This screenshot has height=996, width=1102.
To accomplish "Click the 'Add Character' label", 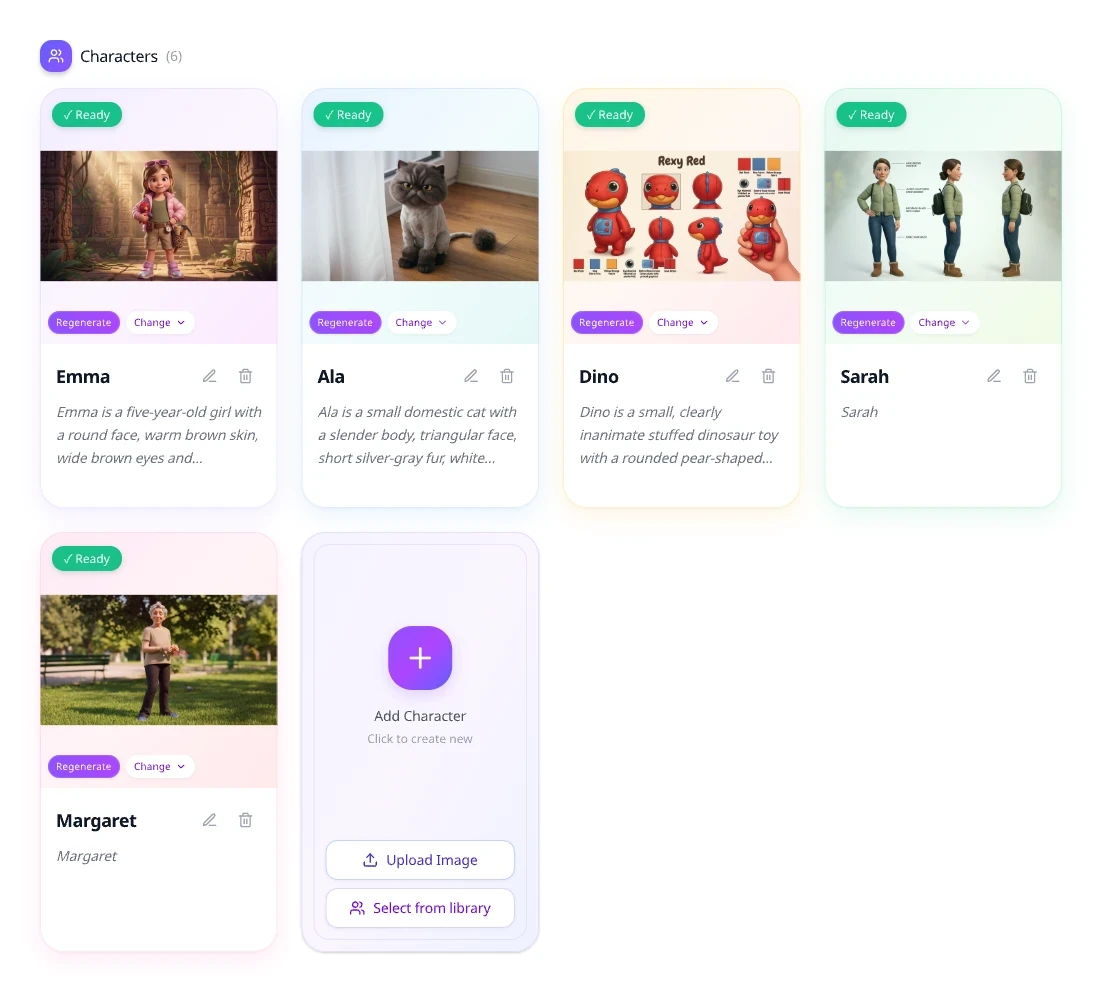I will click(420, 716).
